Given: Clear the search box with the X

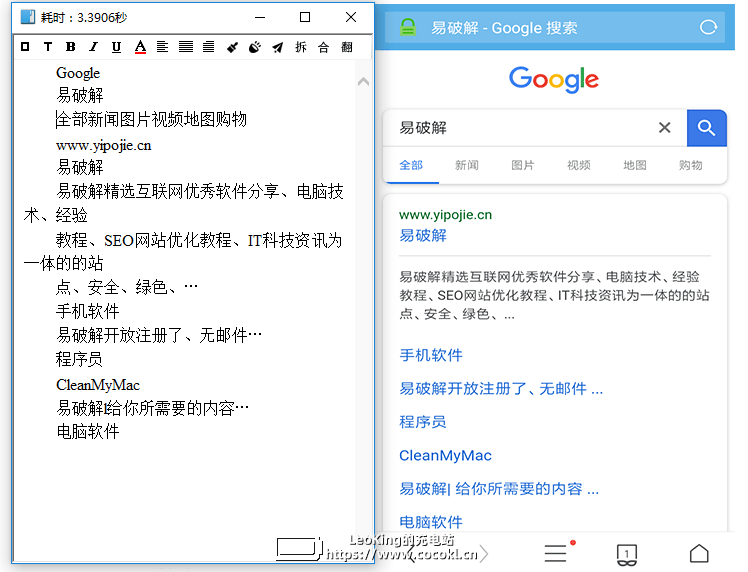Looking at the screenshot, I should pyautogui.click(x=665, y=128).
